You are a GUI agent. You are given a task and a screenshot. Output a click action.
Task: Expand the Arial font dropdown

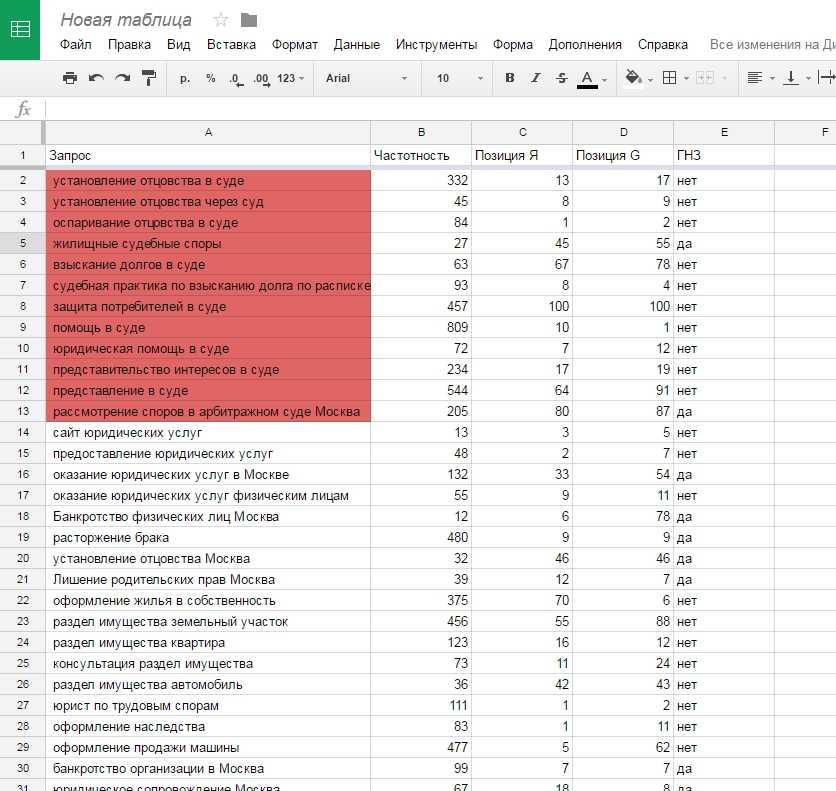pos(366,78)
